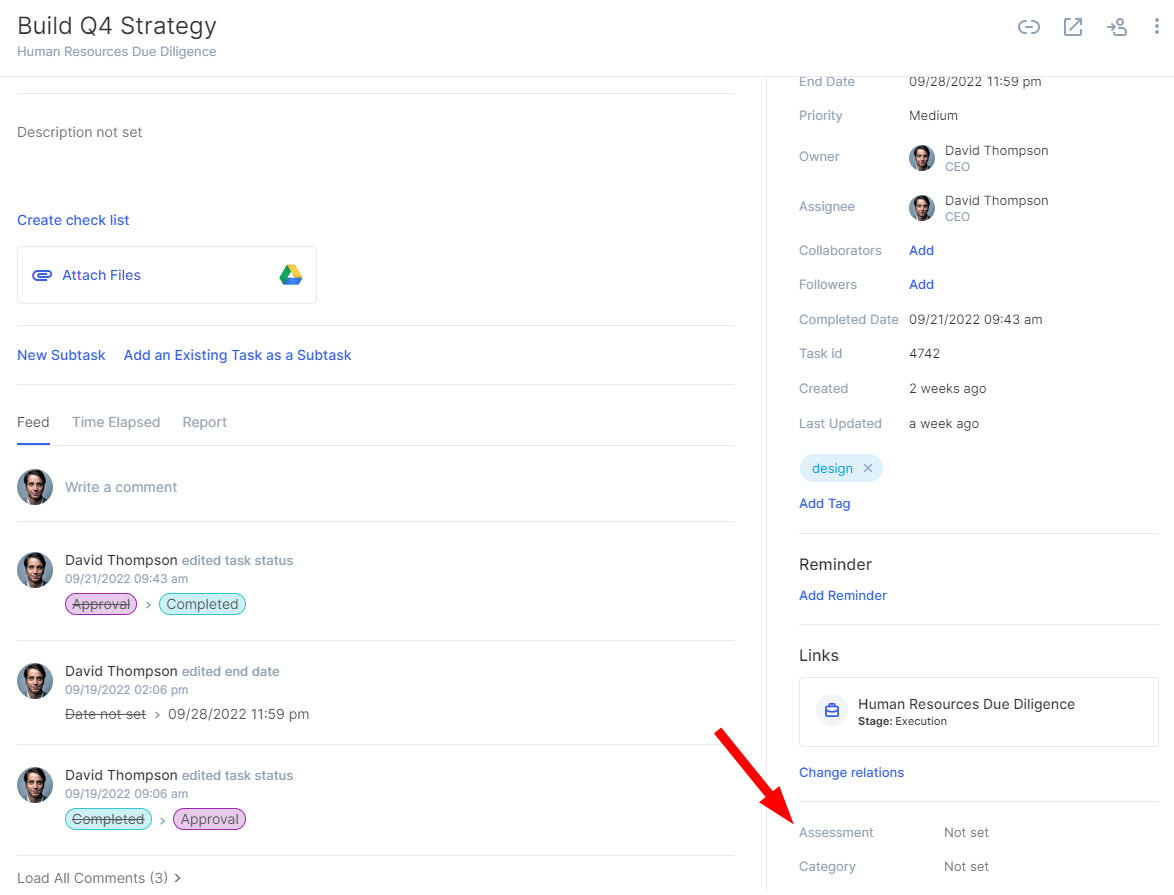Click the Write a comment field
This screenshot has height=895, width=1174.
tap(121, 487)
